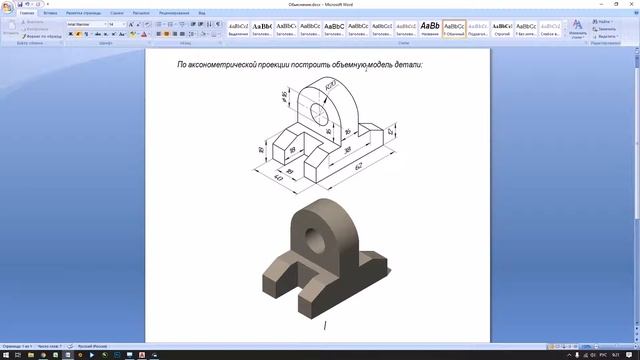Switch to the Вид ribbon tab
The image size is (640, 360).
coord(202,13)
